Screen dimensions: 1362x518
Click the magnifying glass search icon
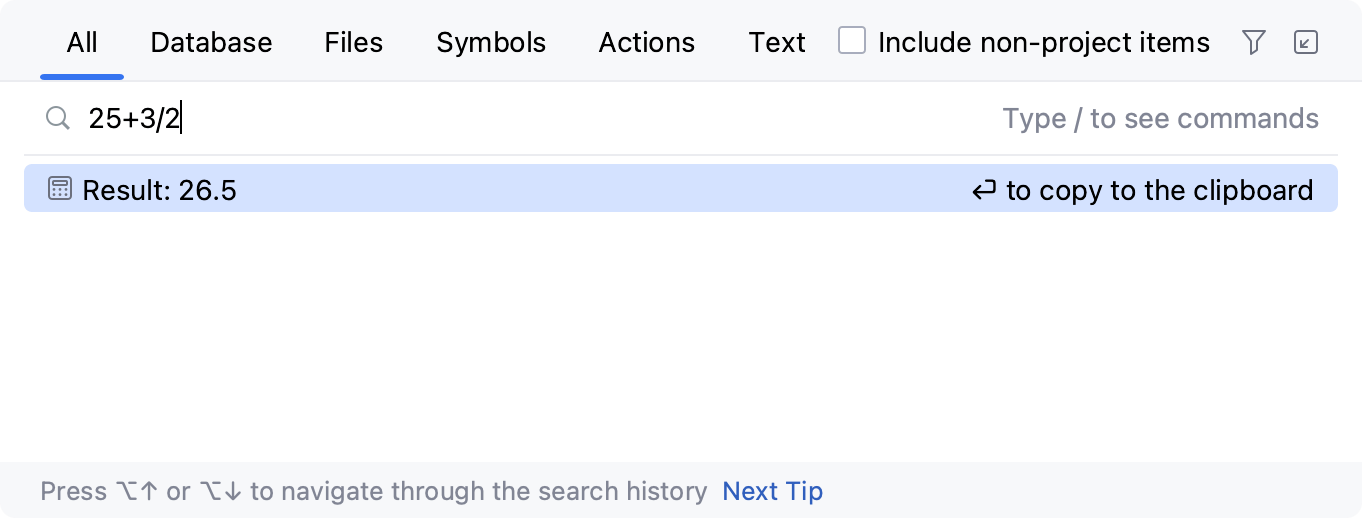click(58, 119)
